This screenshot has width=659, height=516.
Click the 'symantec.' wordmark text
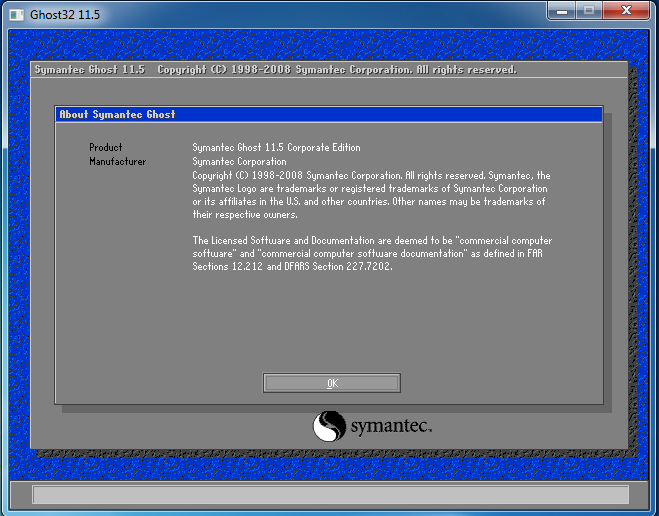click(x=391, y=426)
